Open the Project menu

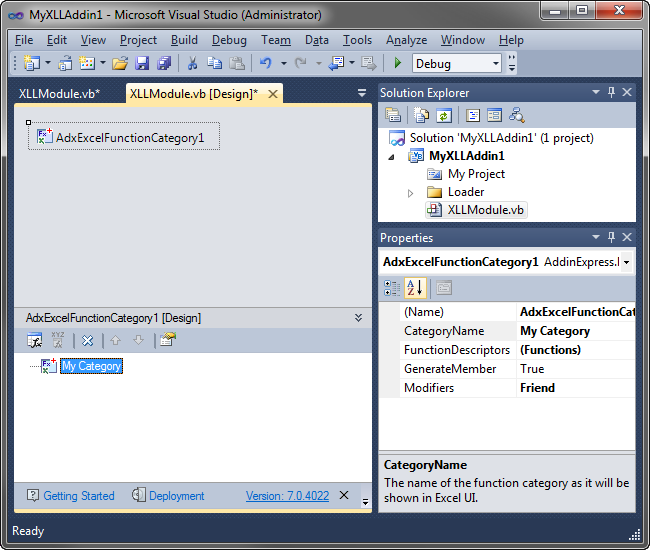tap(138, 40)
